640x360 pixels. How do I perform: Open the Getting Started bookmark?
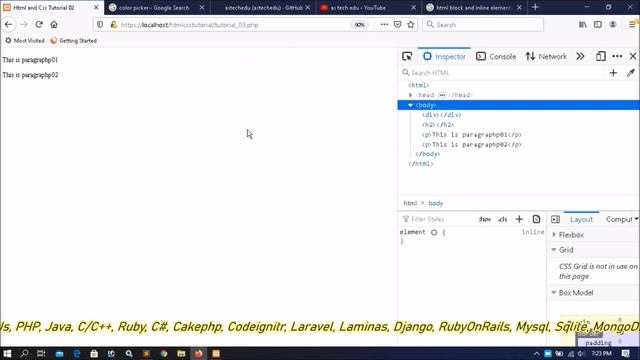click(x=73, y=40)
